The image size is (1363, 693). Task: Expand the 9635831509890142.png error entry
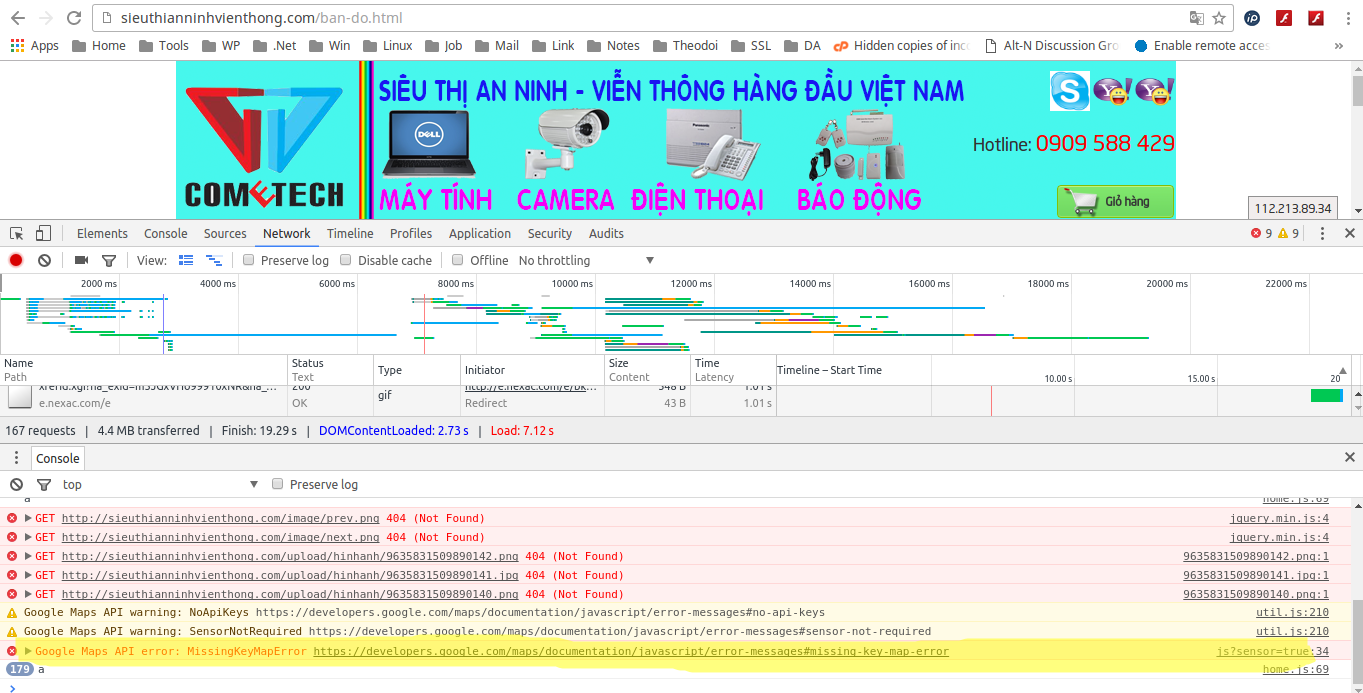point(28,556)
